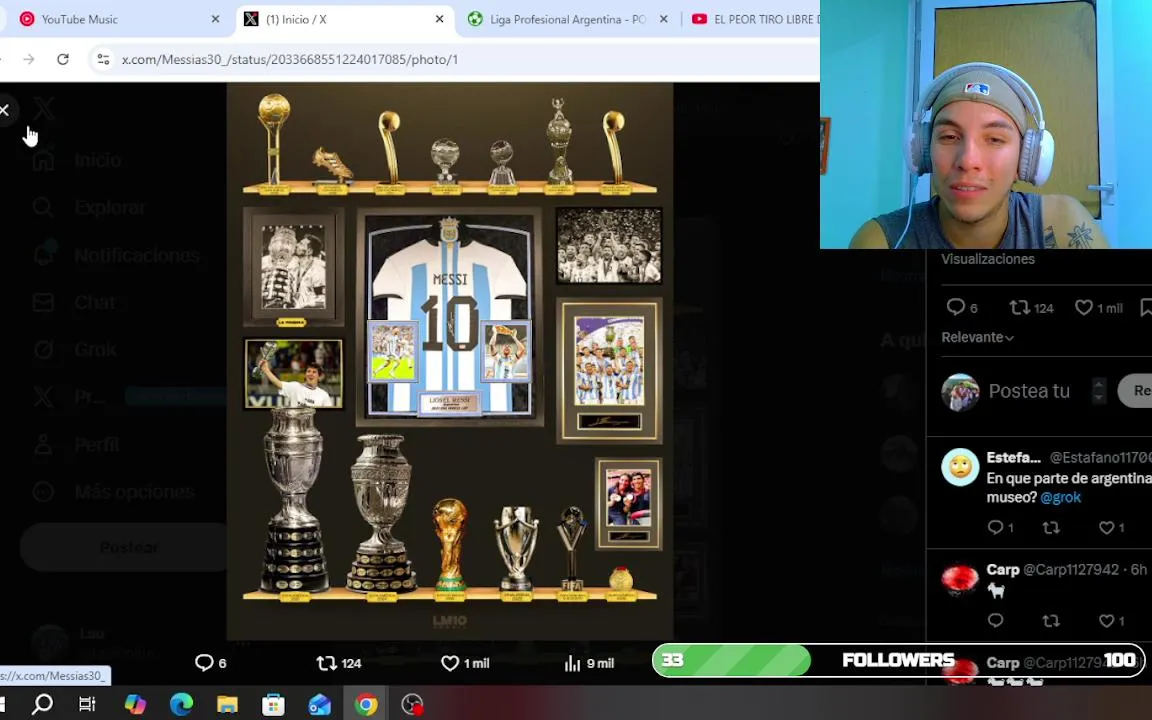Screen dimensions: 1152x720
Task: Switch to EL PEOR TIRO LIBRE tab
Action: 753,19
